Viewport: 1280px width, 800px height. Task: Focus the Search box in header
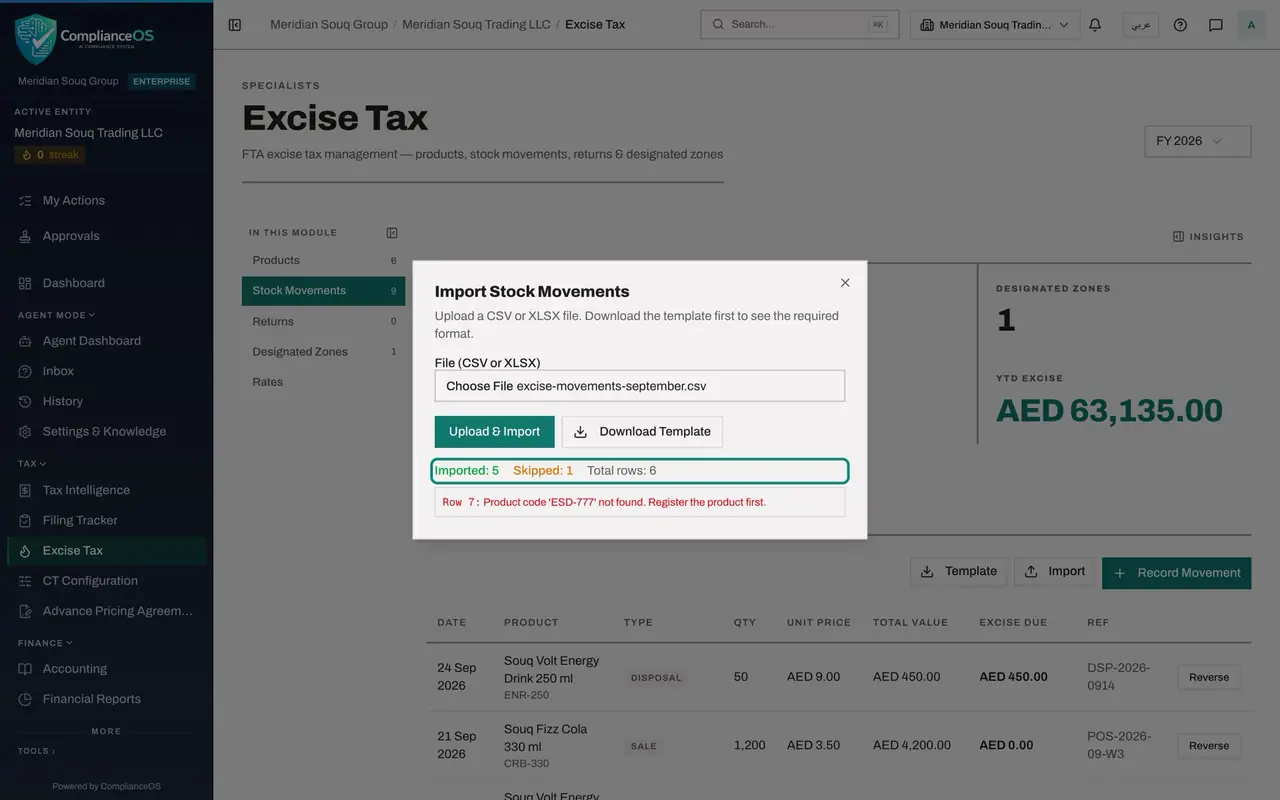[x=799, y=25]
